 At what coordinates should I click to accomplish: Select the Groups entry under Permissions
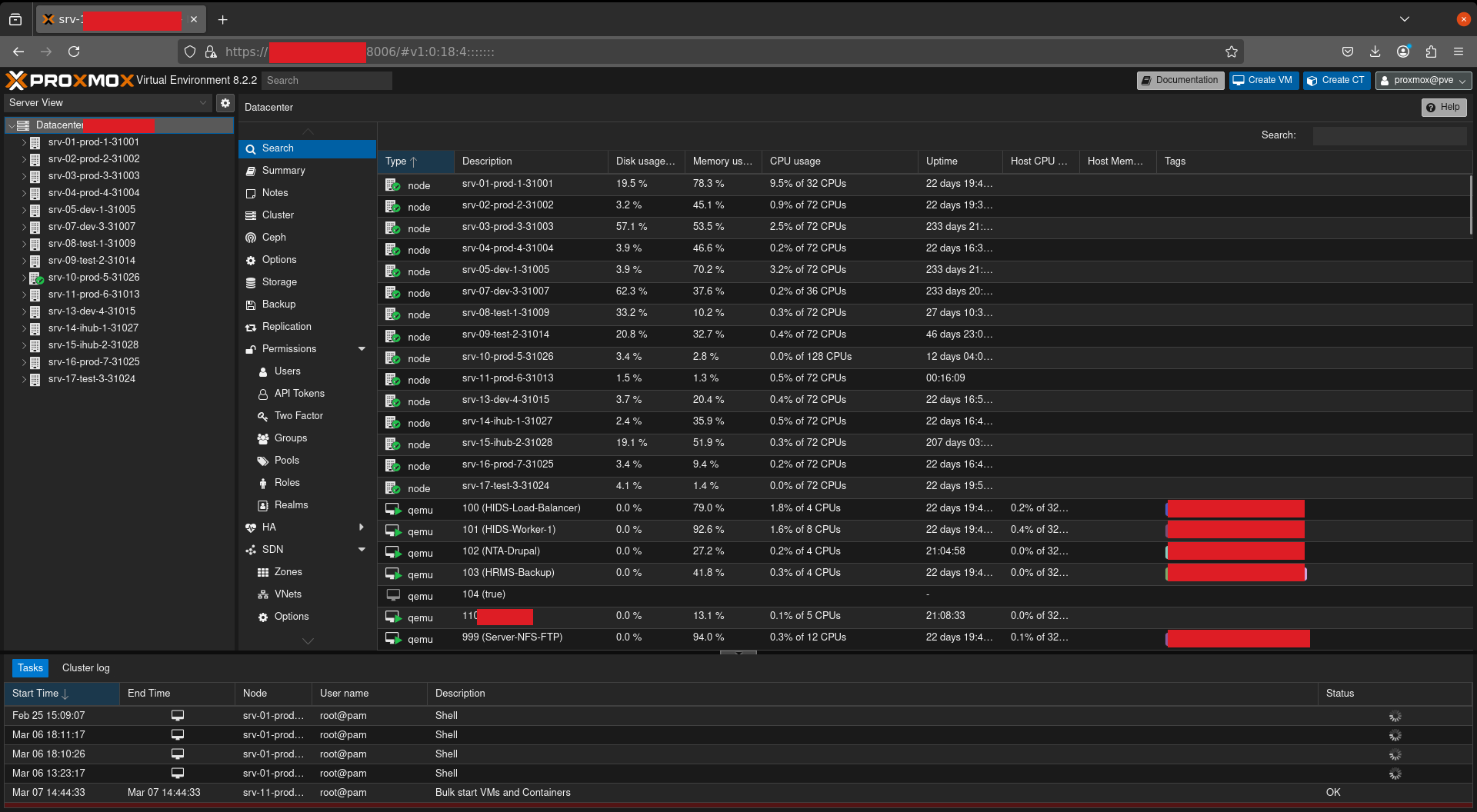(x=307, y=438)
